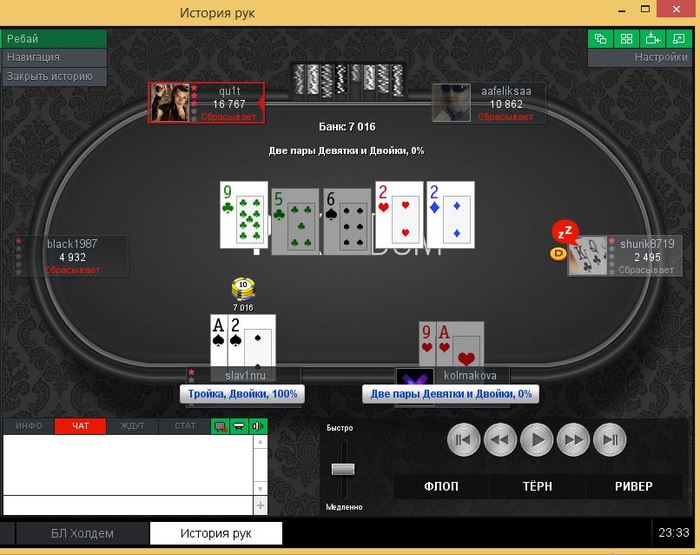Click the dock table icon
Screen dimensions: 700x555
point(652,39)
